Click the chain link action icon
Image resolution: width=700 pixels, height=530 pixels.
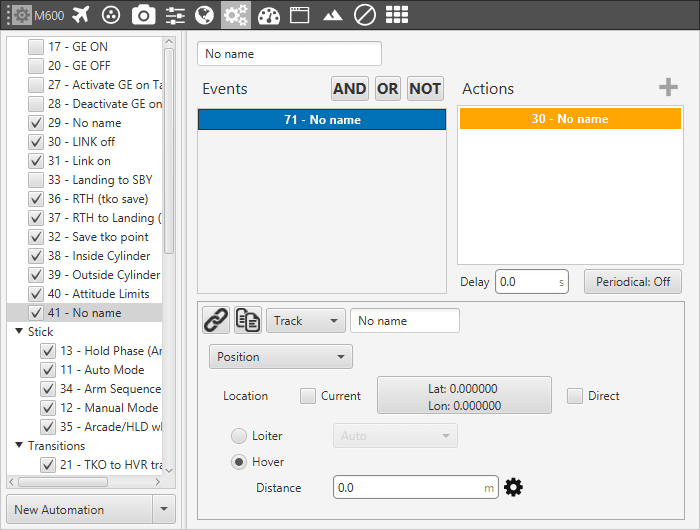(x=216, y=320)
